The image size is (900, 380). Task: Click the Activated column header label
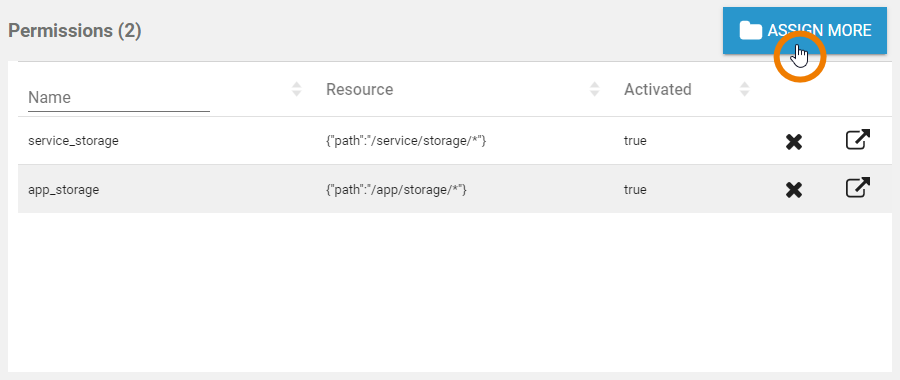pyautogui.click(x=658, y=90)
